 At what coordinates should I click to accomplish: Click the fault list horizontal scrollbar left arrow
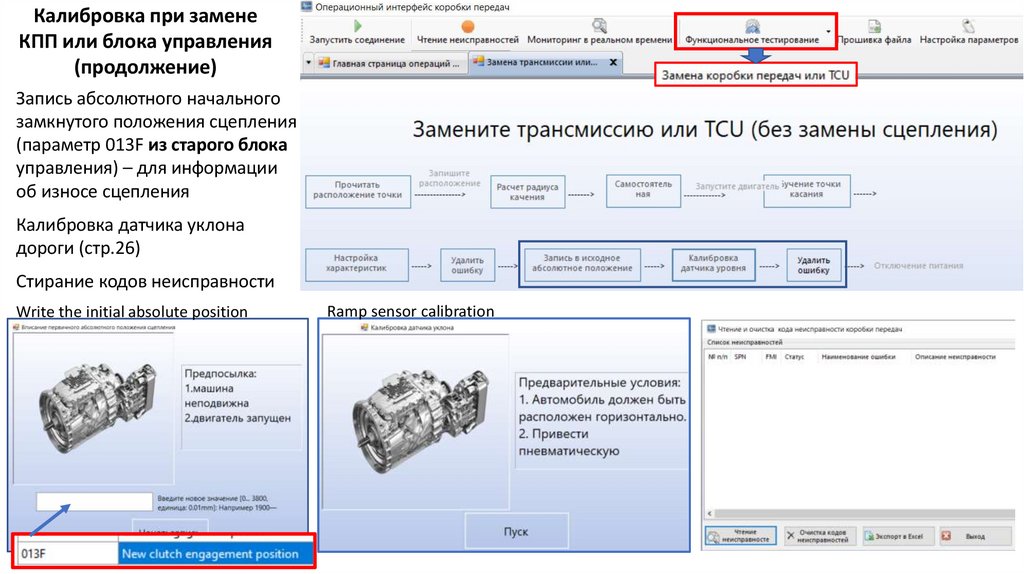pos(710,514)
